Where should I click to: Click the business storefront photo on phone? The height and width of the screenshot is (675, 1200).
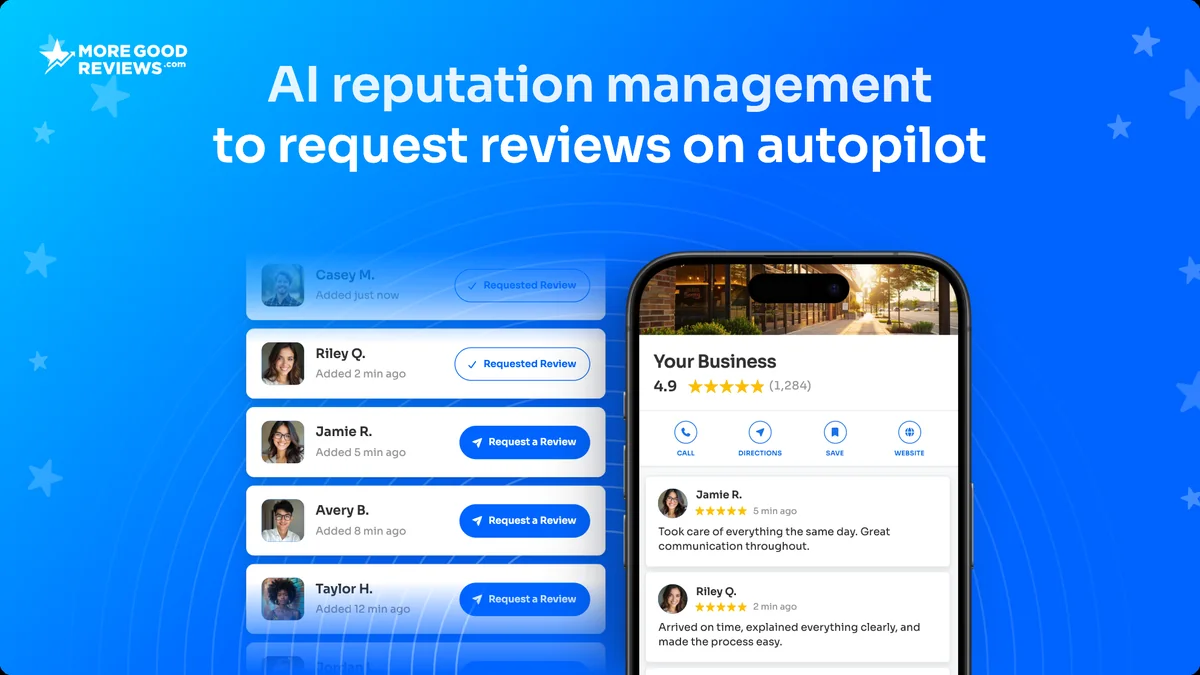pyautogui.click(x=799, y=298)
